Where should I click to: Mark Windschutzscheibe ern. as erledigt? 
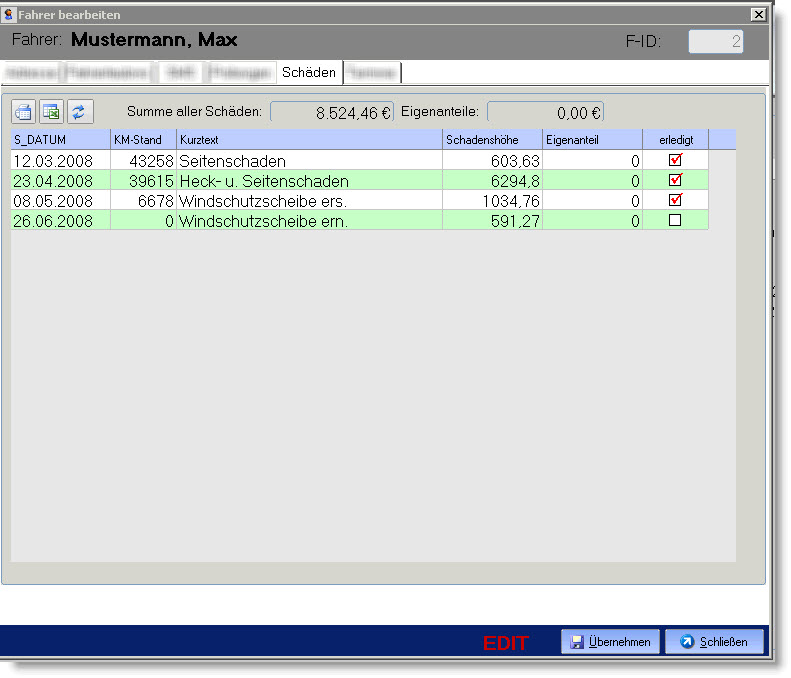[x=675, y=221]
